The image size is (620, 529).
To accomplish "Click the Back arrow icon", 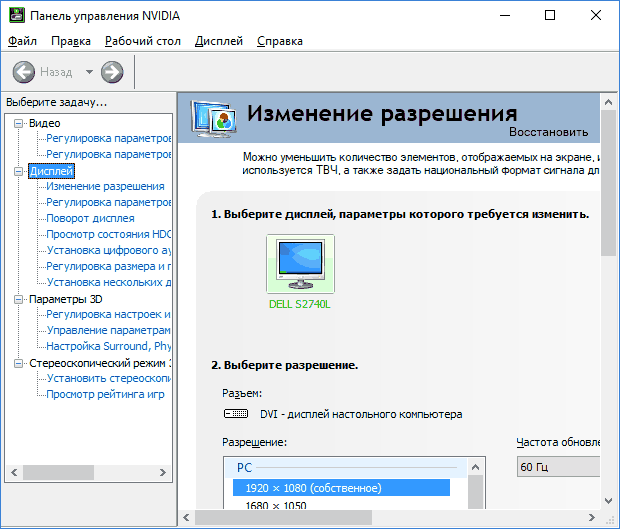I will coord(24,72).
